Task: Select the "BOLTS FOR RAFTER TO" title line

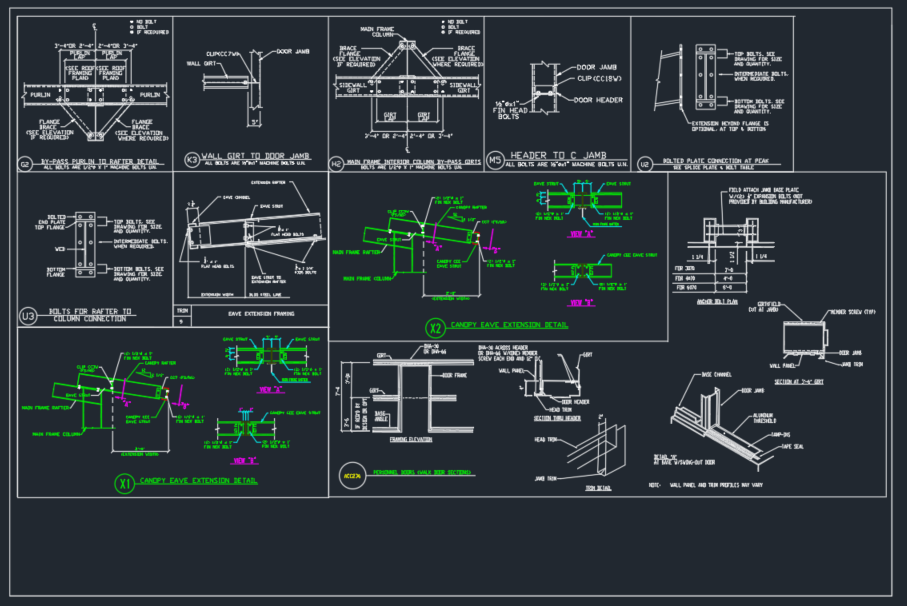Action: coord(90,311)
